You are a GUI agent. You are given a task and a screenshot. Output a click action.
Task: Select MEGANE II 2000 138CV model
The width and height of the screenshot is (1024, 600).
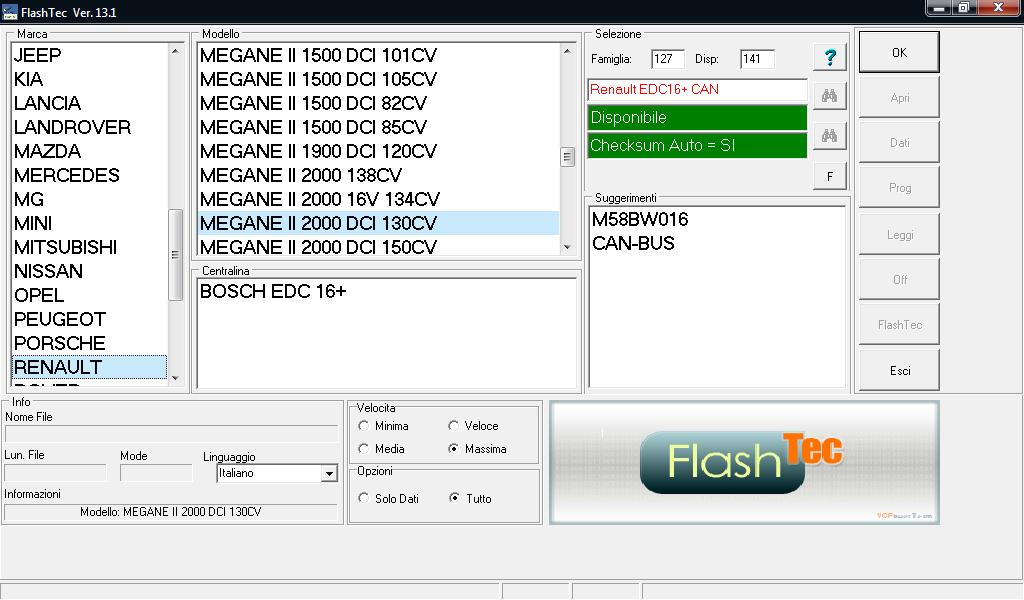point(378,175)
